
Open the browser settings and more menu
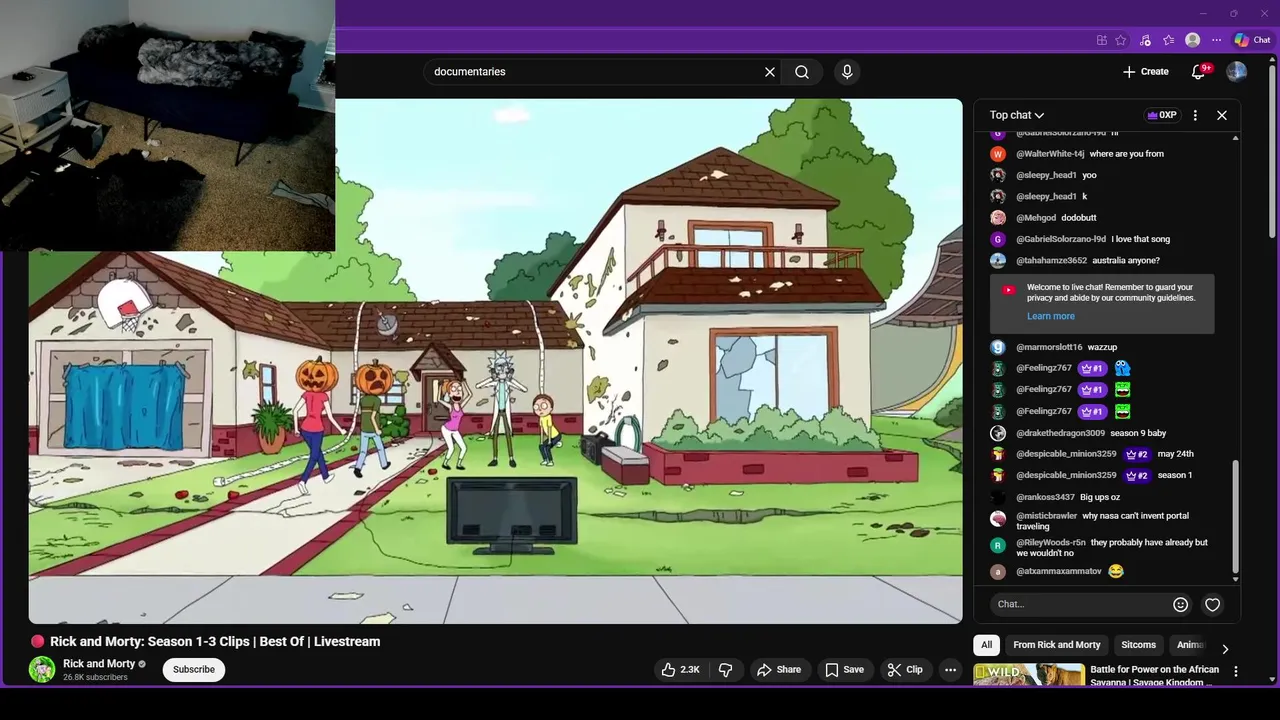click(x=1216, y=40)
